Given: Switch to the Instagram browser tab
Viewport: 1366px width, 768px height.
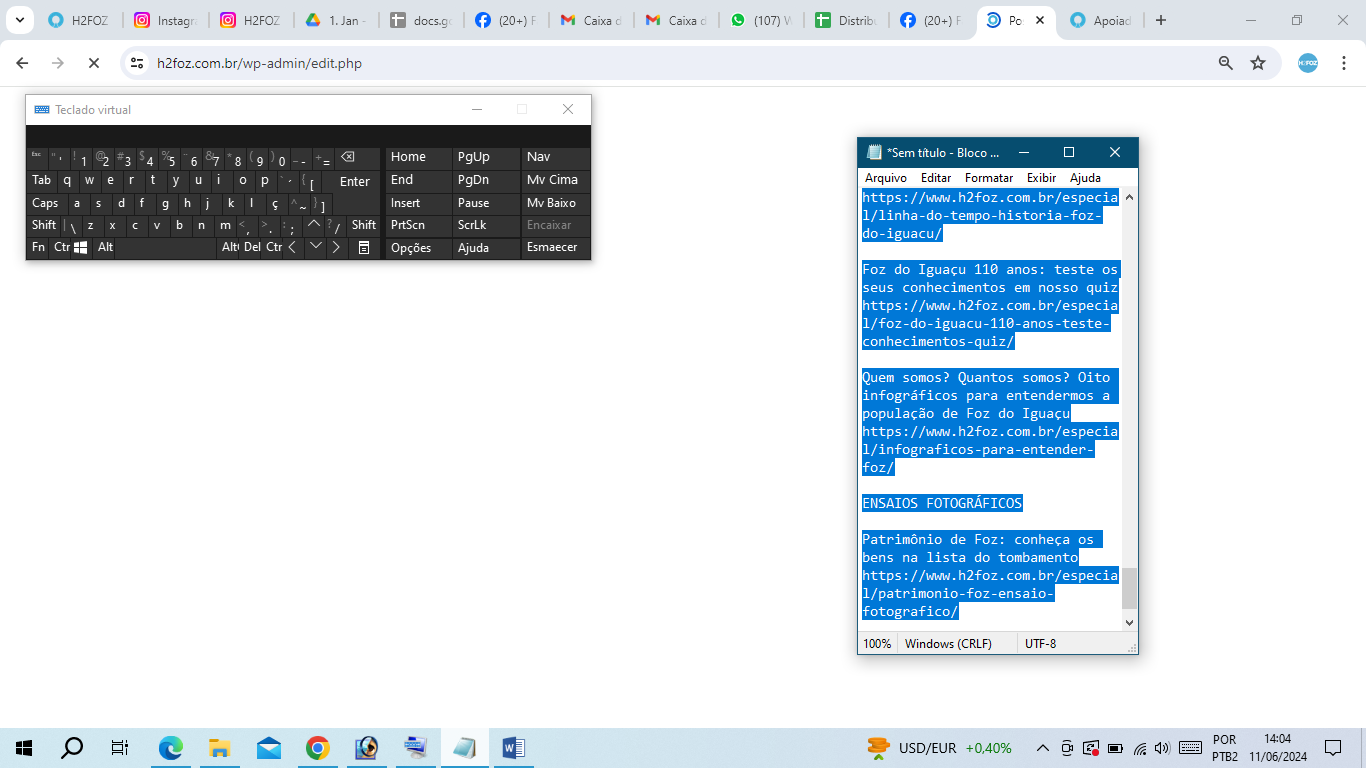Looking at the screenshot, I should point(166,20).
